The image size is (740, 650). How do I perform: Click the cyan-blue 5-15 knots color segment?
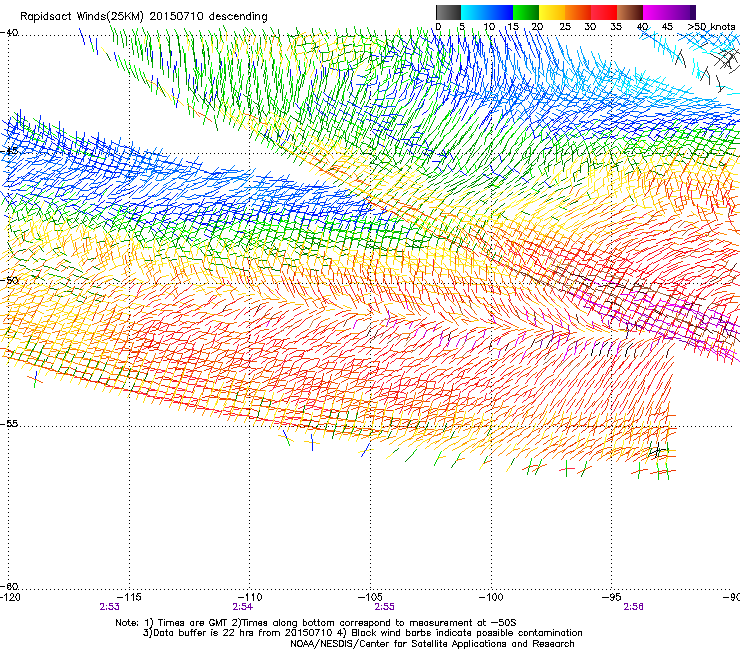(x=487, y=12)
